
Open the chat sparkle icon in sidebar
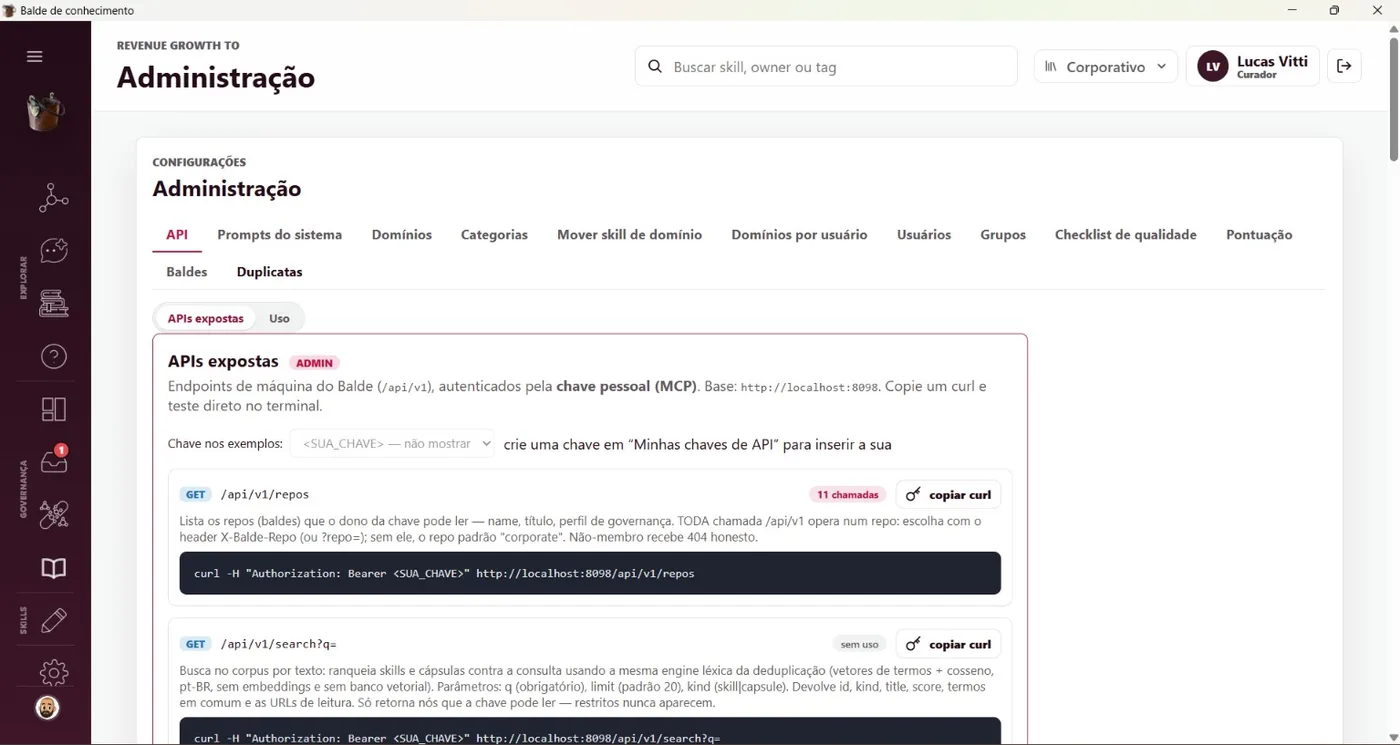(53, 250)
